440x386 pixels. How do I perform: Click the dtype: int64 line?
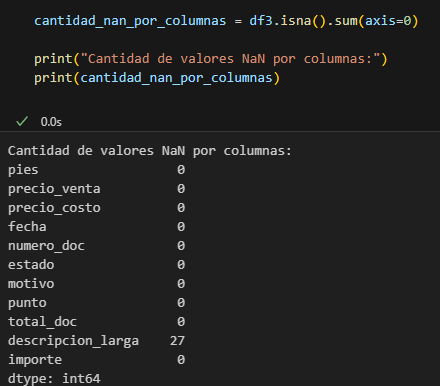(54, 379)
